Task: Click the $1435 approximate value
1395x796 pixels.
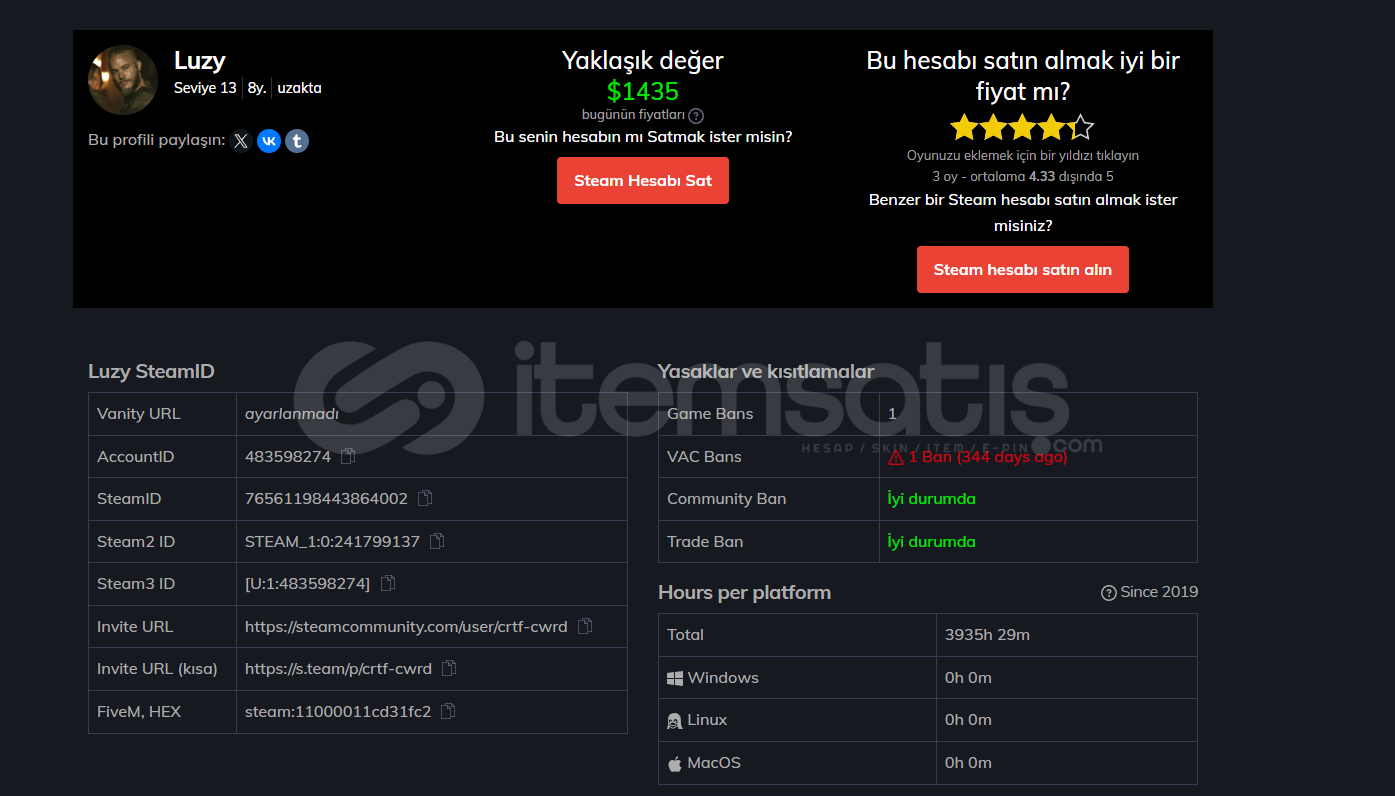Action: [x=643, y=91]
